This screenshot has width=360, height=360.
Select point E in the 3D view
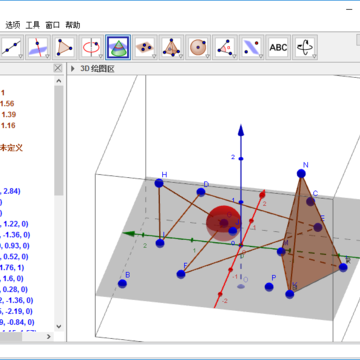point(318,227)
